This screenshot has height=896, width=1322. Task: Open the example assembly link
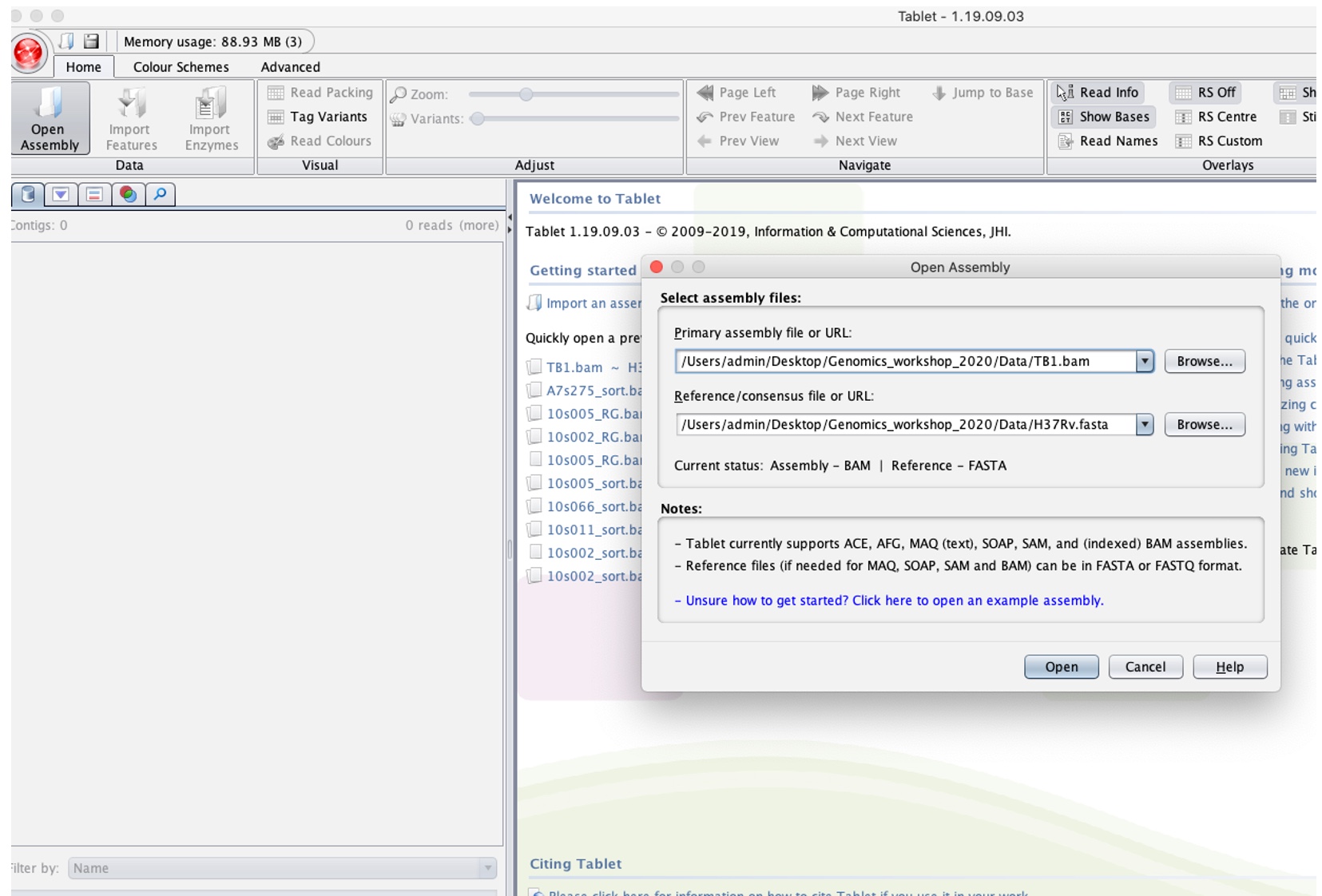coord(893,601)
